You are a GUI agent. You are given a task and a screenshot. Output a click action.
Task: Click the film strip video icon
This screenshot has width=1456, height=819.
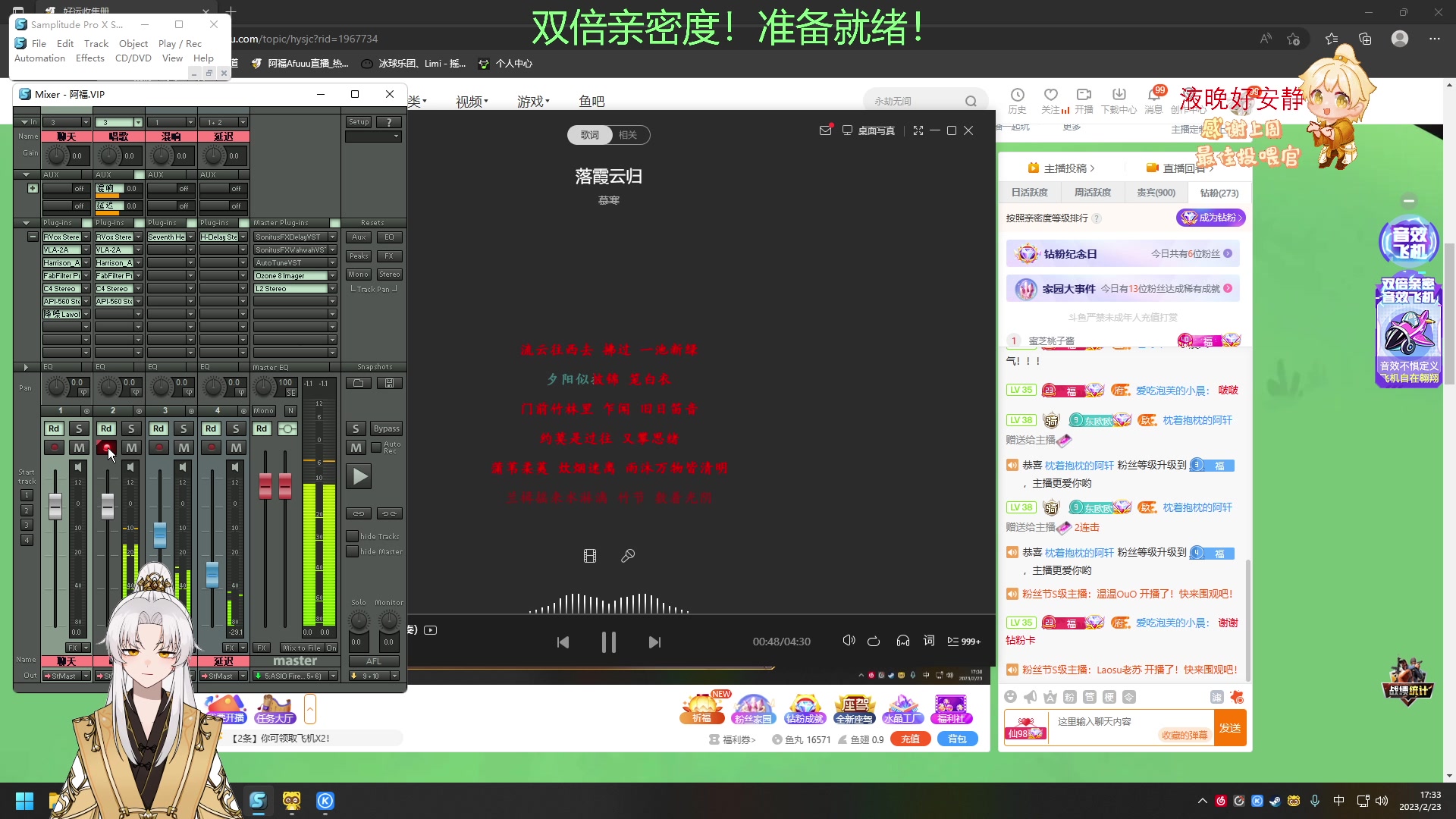pos(590,556)
